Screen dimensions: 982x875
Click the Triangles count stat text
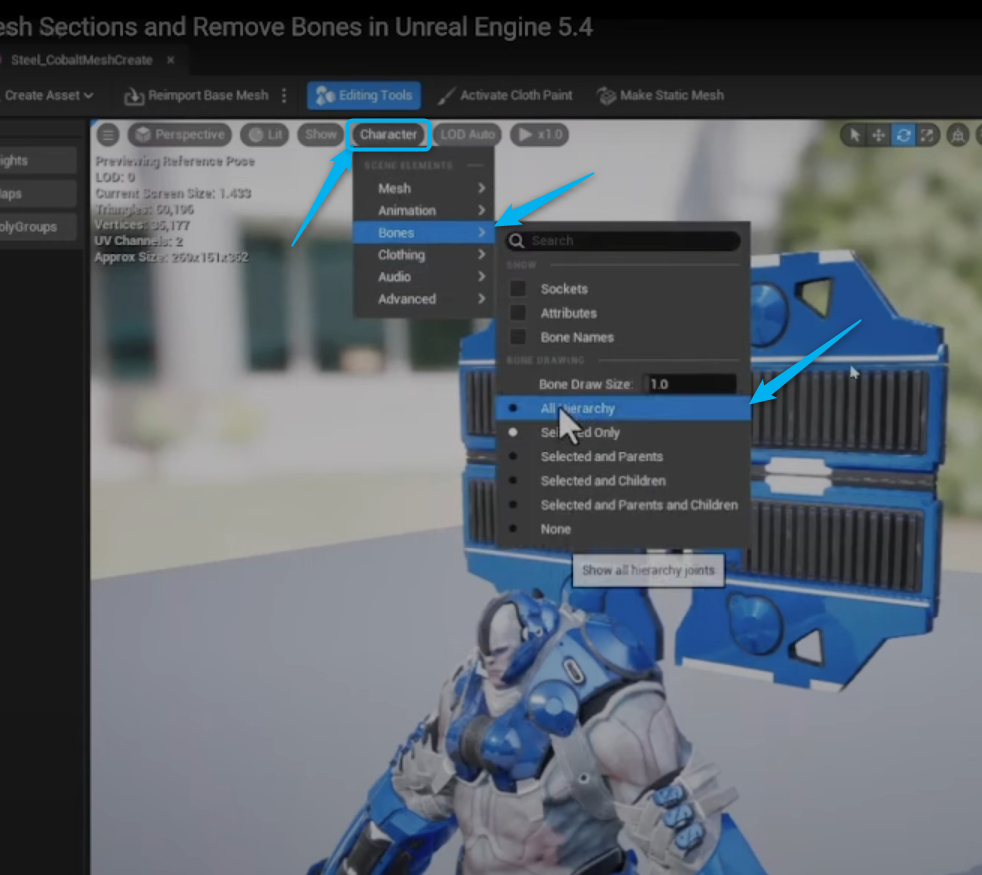[x=144, y=209]
